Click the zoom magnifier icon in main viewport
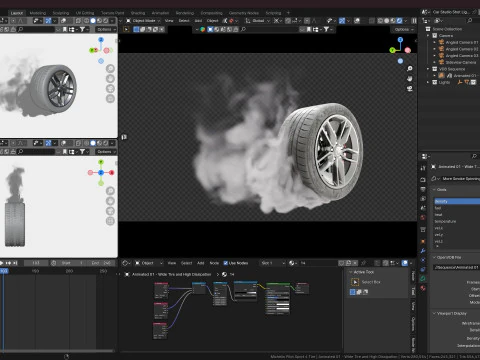The width and height of the screenshot is (480, 360). [x=410, y=69]
